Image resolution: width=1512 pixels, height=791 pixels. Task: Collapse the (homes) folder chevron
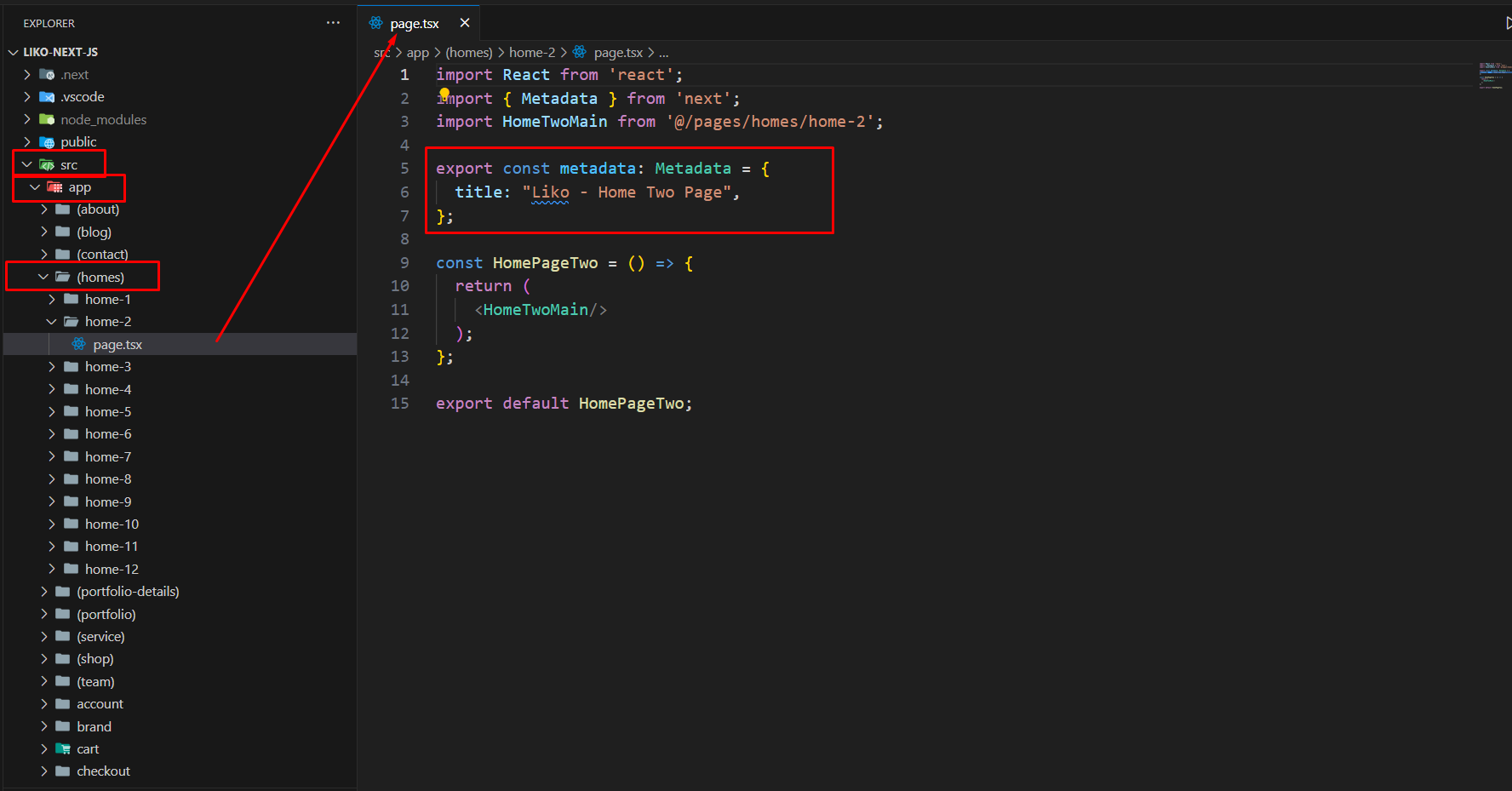tap(43, 277)
